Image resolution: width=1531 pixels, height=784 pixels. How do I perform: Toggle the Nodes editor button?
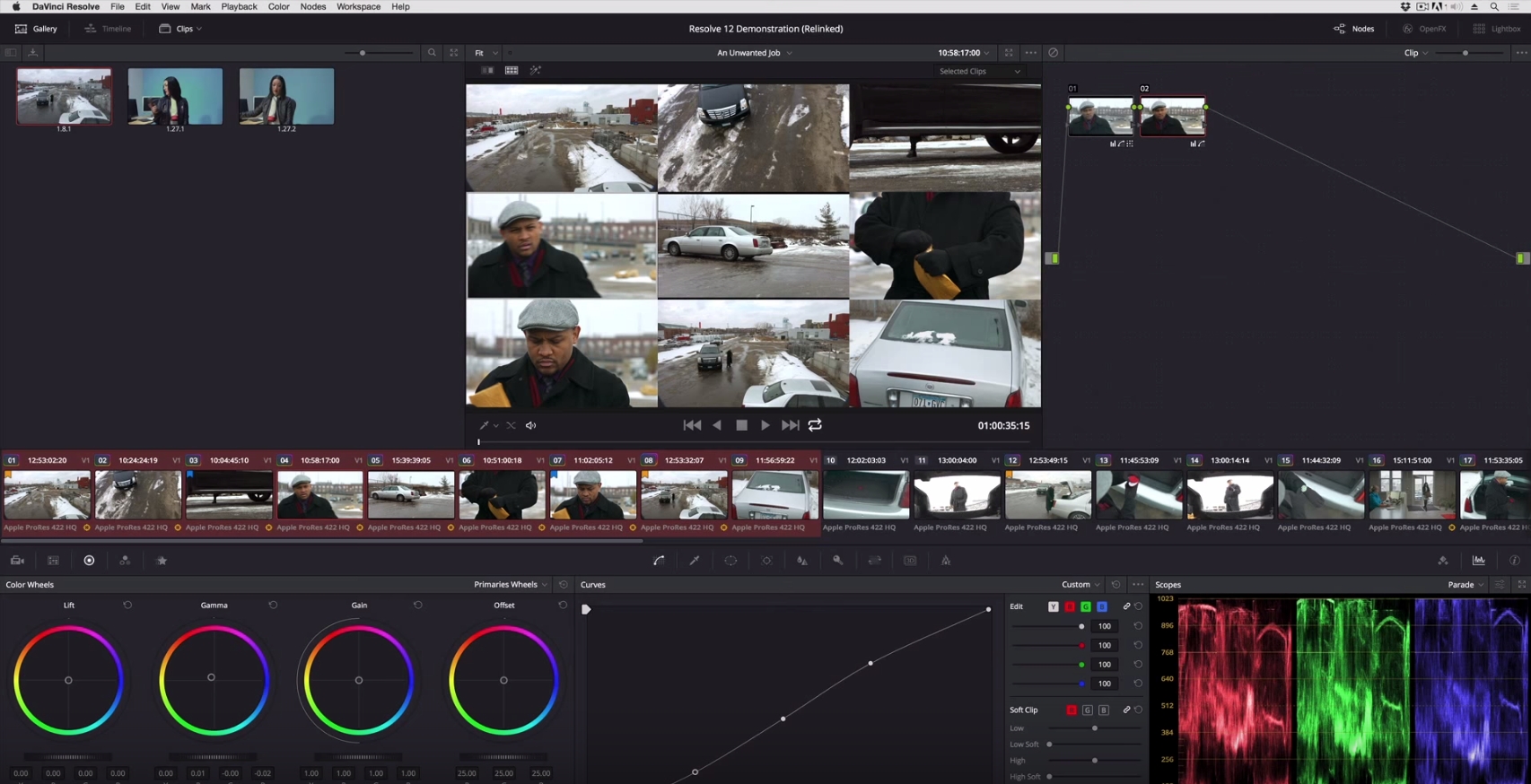pyautogui.click(x=1354, y=29)
